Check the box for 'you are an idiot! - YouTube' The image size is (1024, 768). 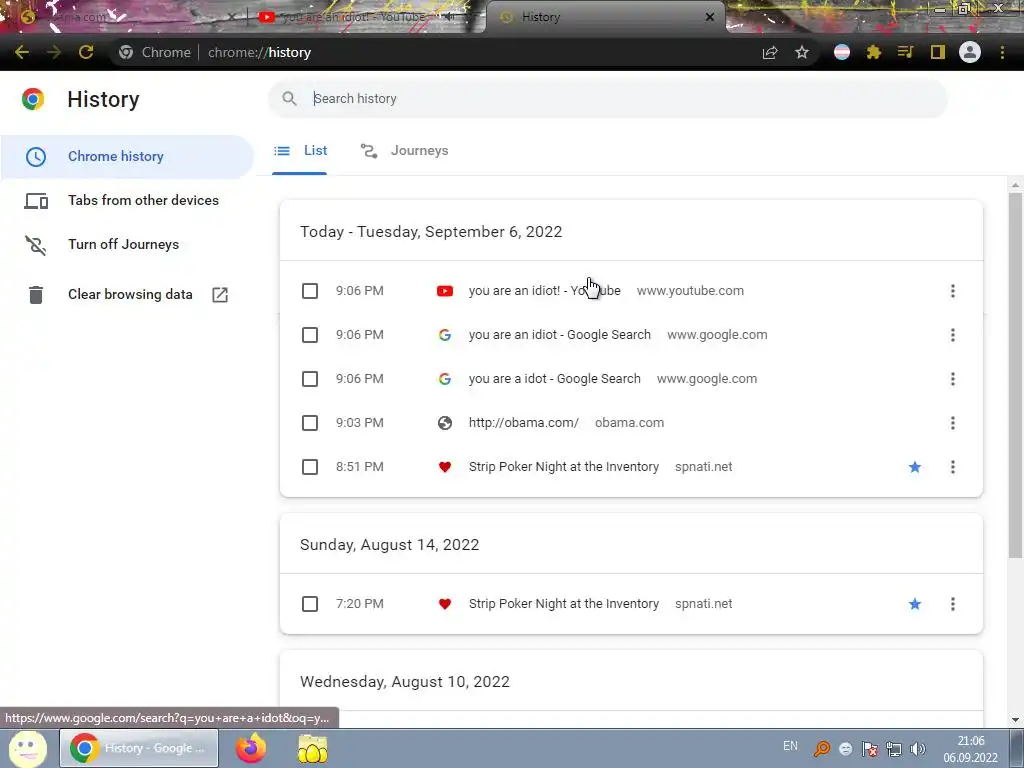coord(310,291)
